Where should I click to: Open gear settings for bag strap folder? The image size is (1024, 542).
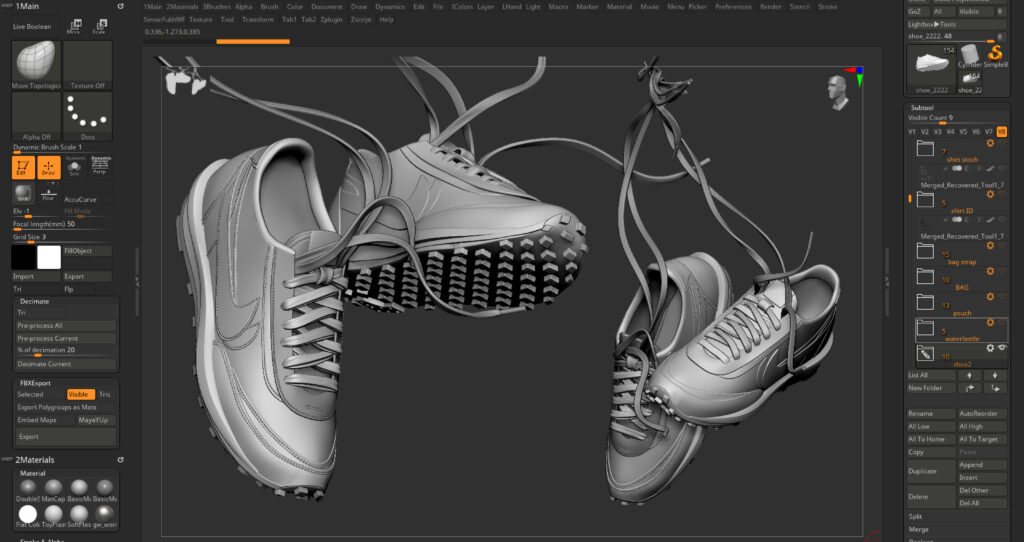point(990,246)
